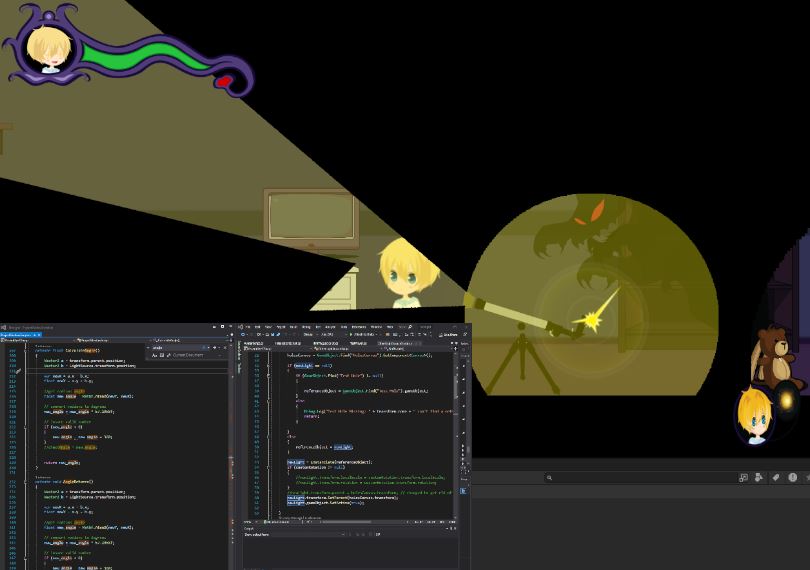Click 'newLight = Instantiate(referenceObject);' line
This screenshot has width=810, height=570.
point(329,462)
